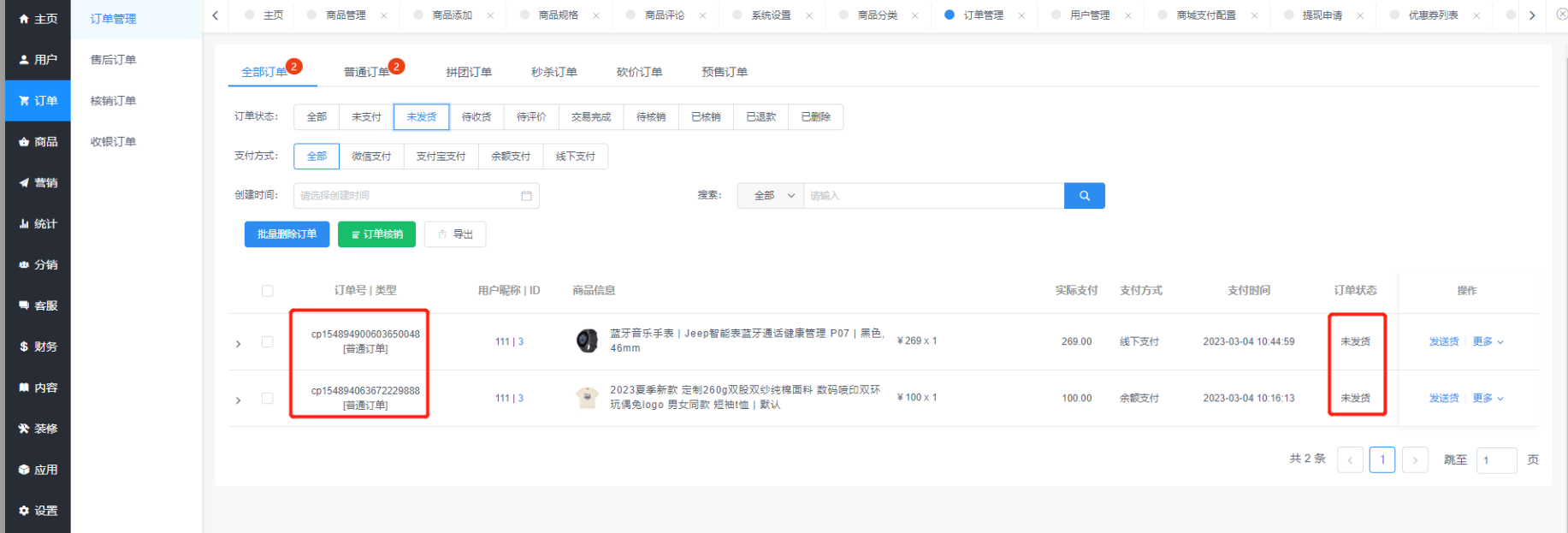The image size is (1568, 533).
Task: Check the box for order cp154894063672229888
Action: click(268, 399)
